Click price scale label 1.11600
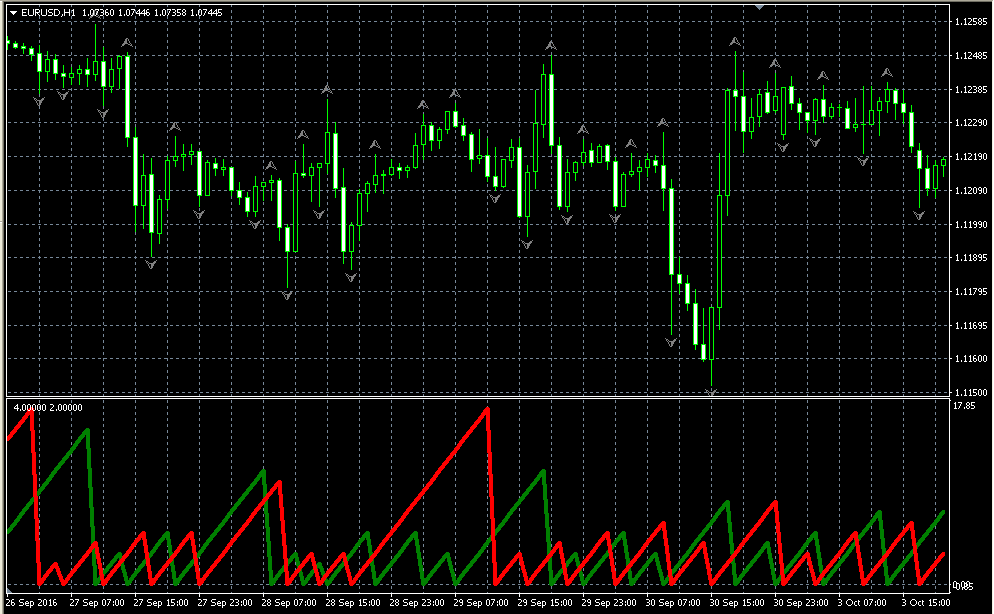 (x=971, y=359)
